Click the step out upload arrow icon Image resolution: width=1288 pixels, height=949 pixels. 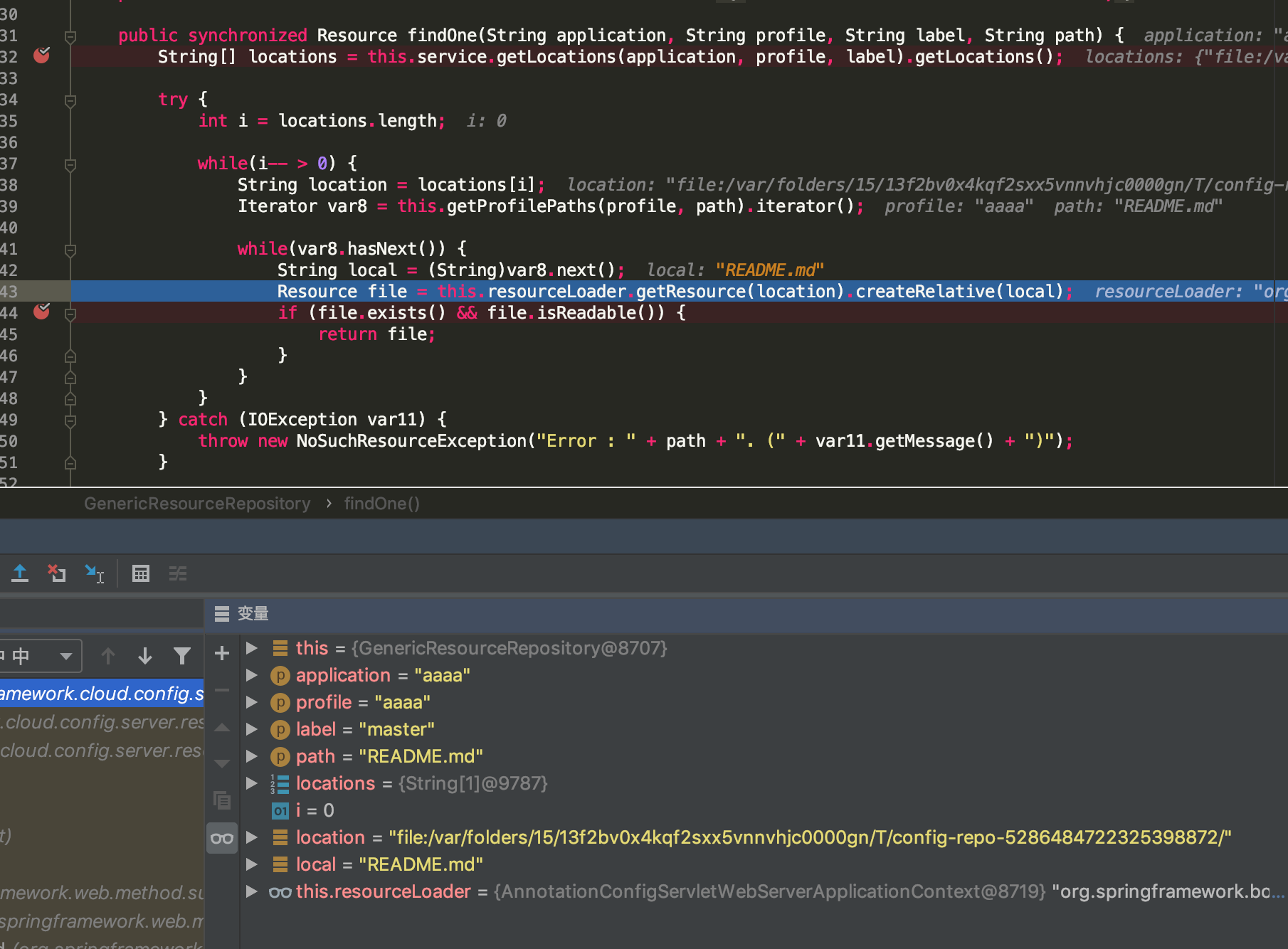point(20,573)
